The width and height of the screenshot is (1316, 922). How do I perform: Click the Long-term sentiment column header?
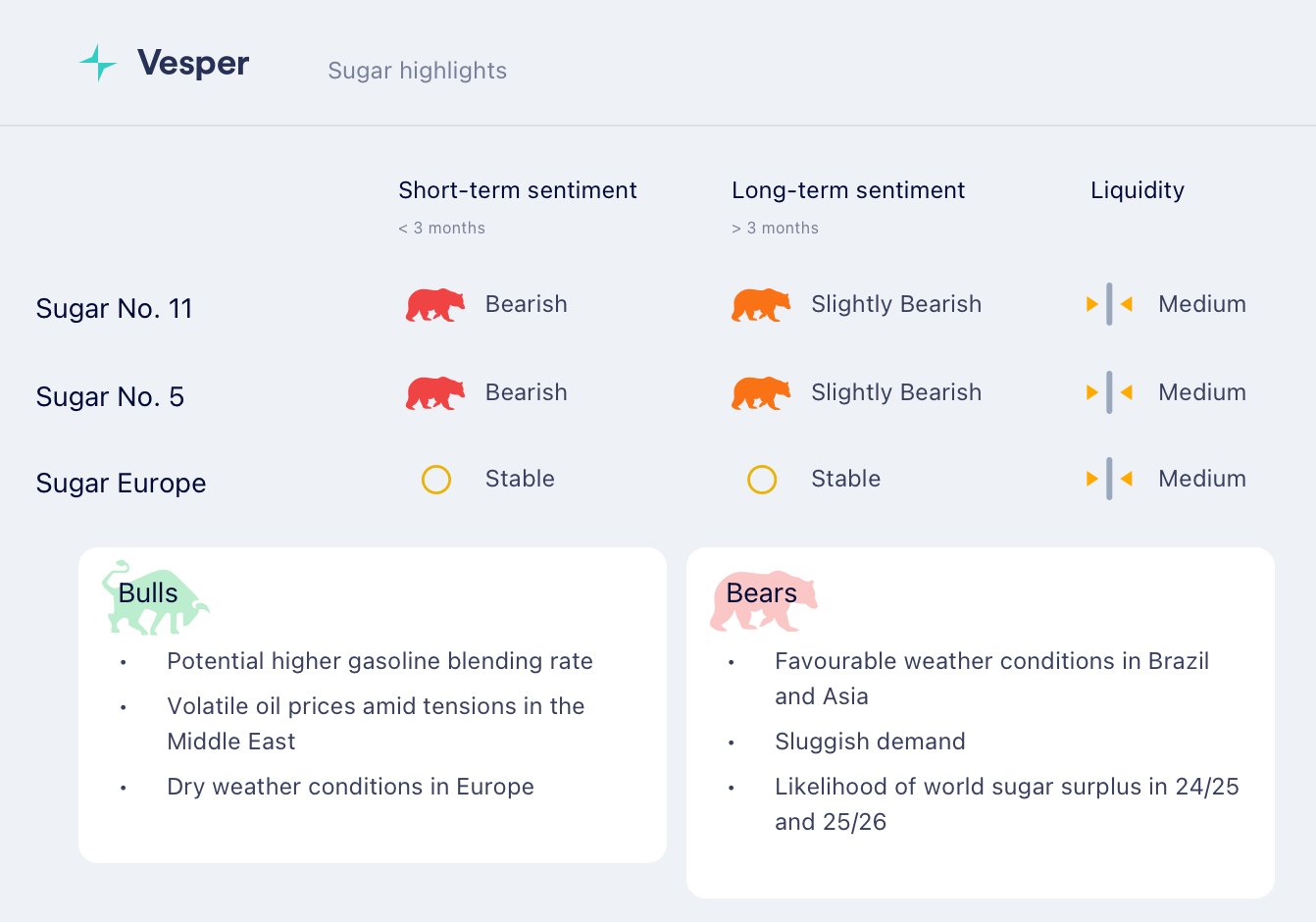point(848,190)
